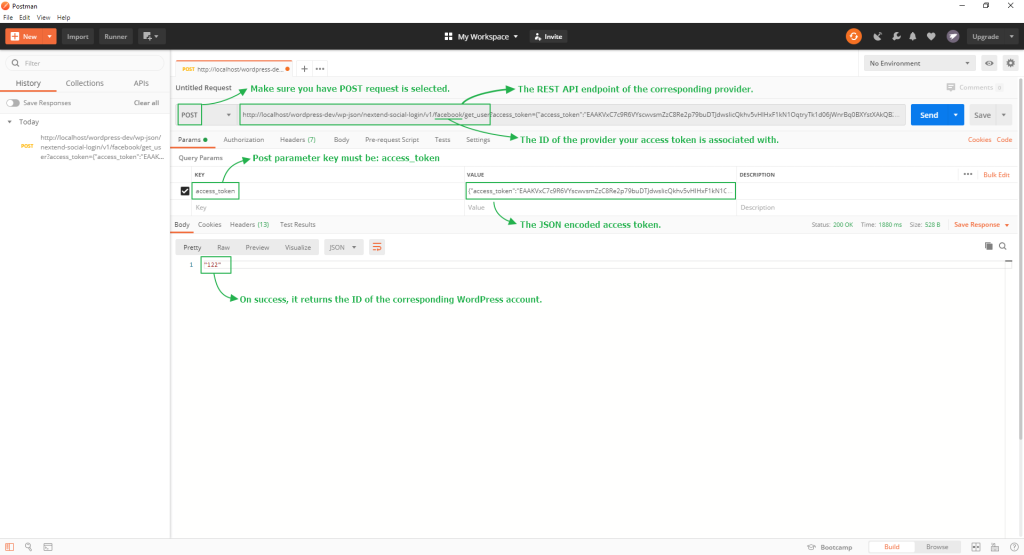Open keyboard shortcuts icon in status bar
Viewport: 1024px width, 555px height.
coord(995,547)
